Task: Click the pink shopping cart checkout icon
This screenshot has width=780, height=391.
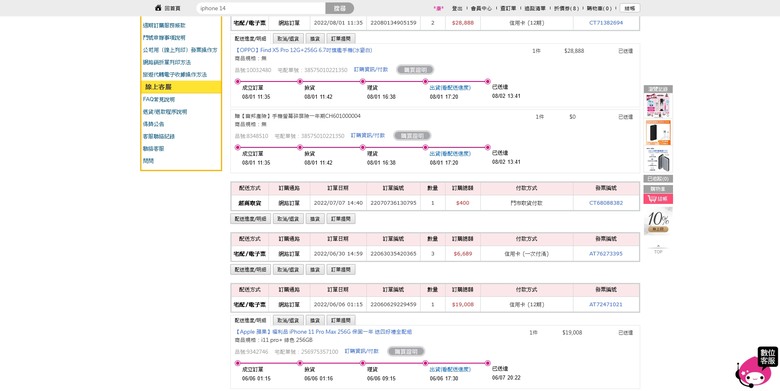Action: point(658,199)
